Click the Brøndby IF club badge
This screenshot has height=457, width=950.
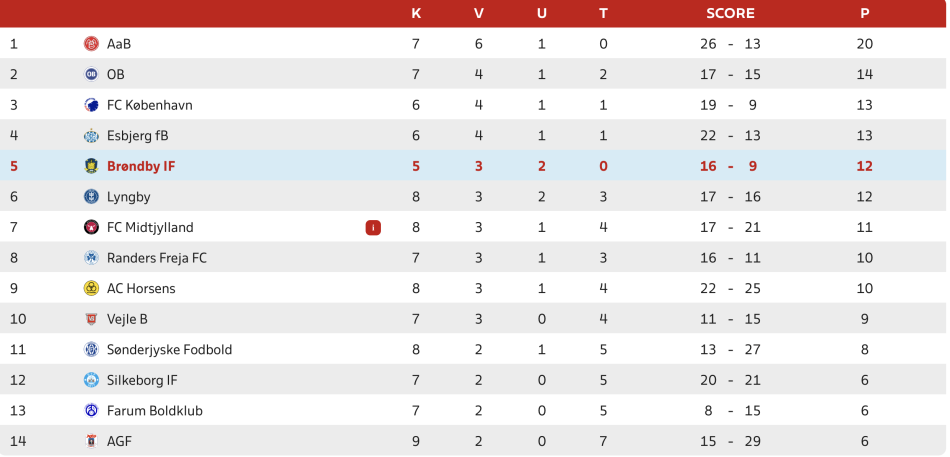click(x=91, y=166)
